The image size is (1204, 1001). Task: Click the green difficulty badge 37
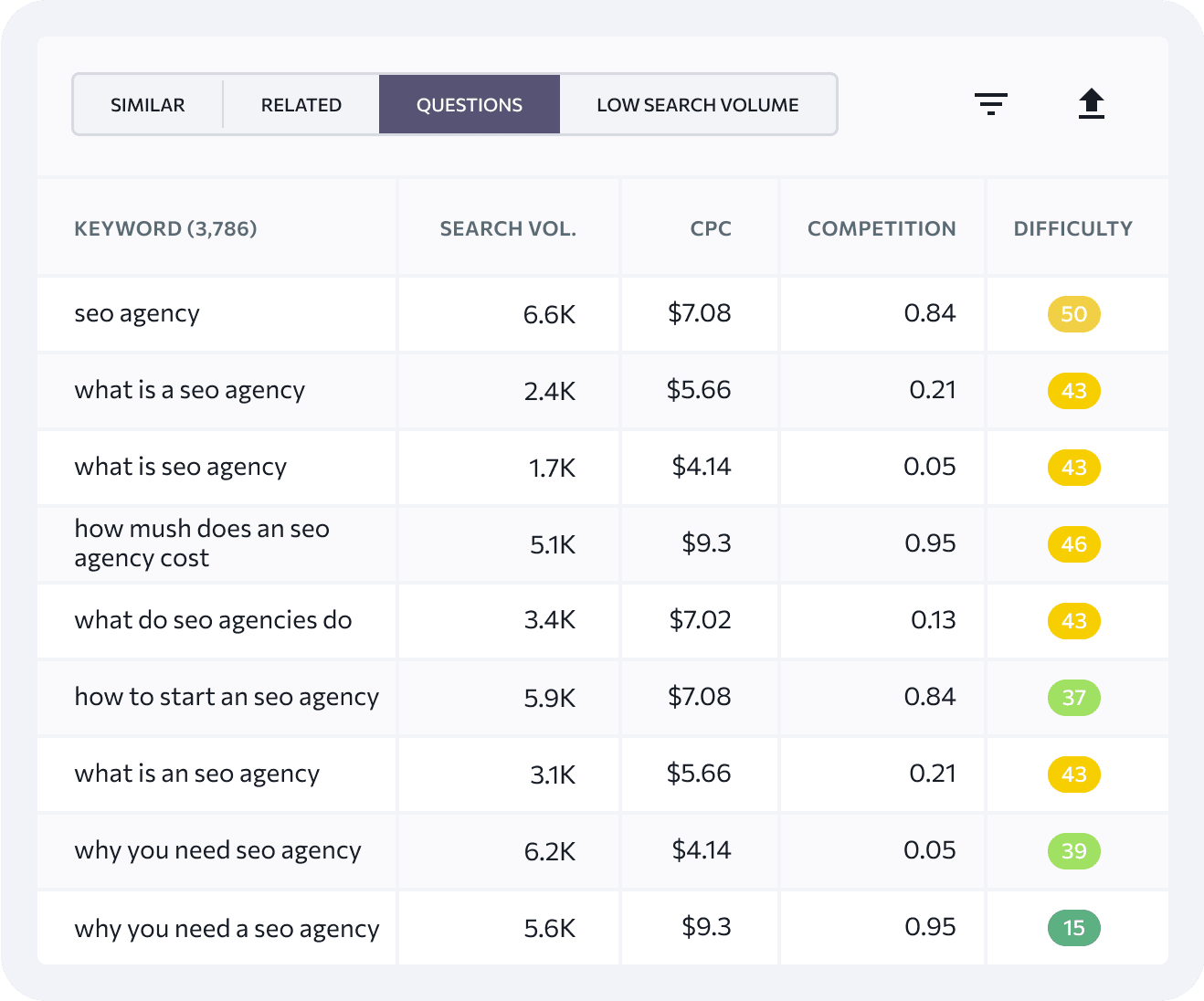coord(1073,698)
